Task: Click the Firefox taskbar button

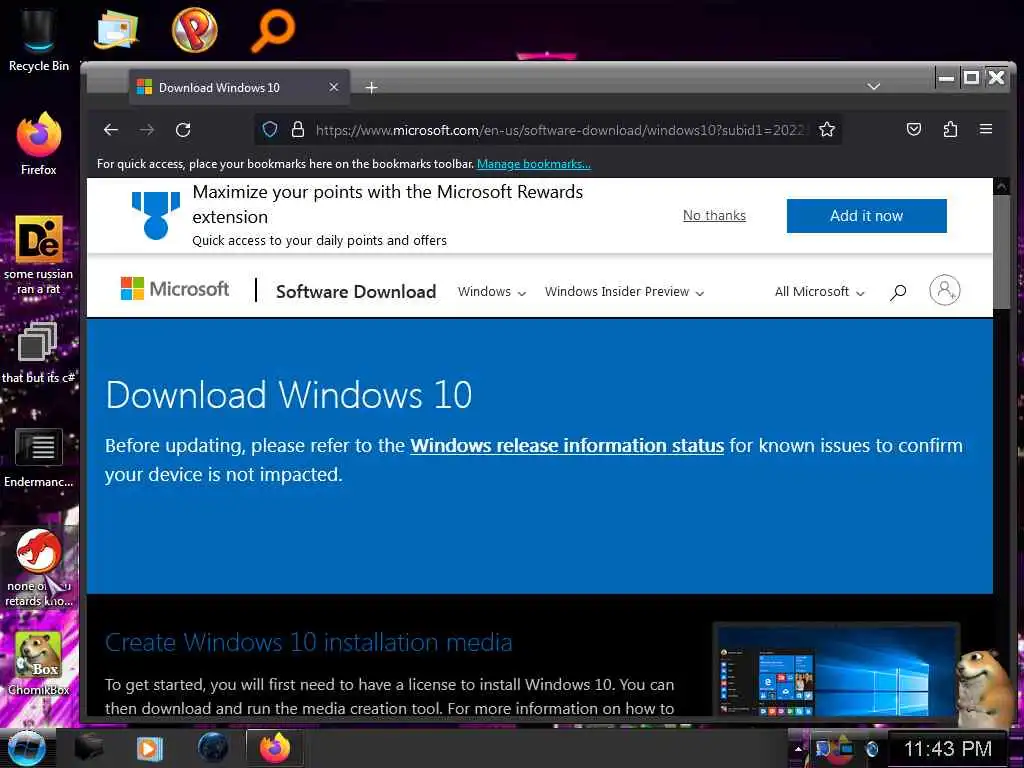Action: pyautogui.click(x=274, y=748)
